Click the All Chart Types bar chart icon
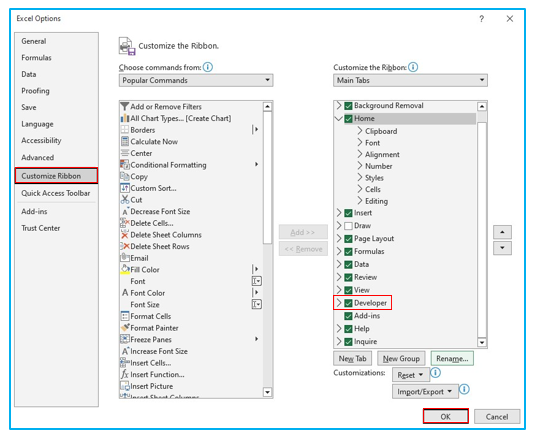This screenshot has width=537, height=441. 125,118
